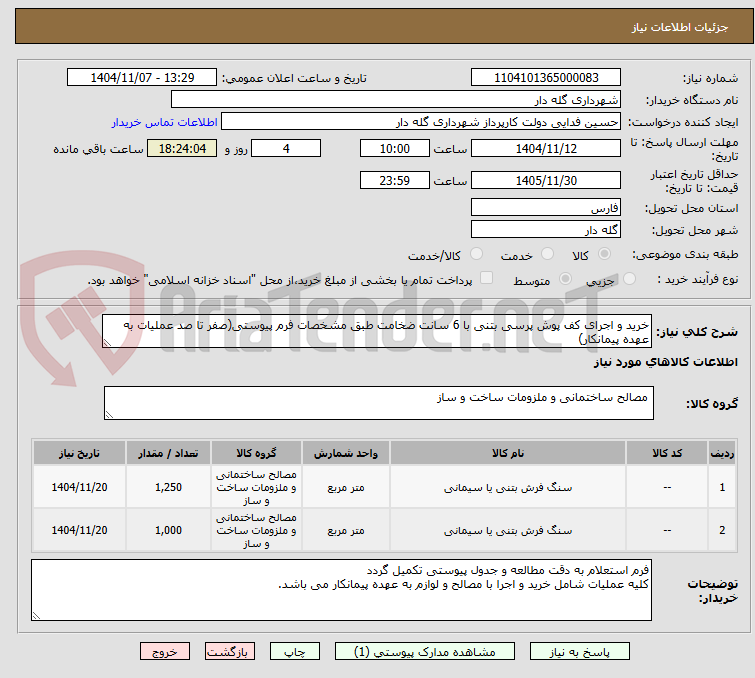Click the response deadline date 1404/11/12 field
This screenshot has width=755, height=678.
(x=546, y=148)
